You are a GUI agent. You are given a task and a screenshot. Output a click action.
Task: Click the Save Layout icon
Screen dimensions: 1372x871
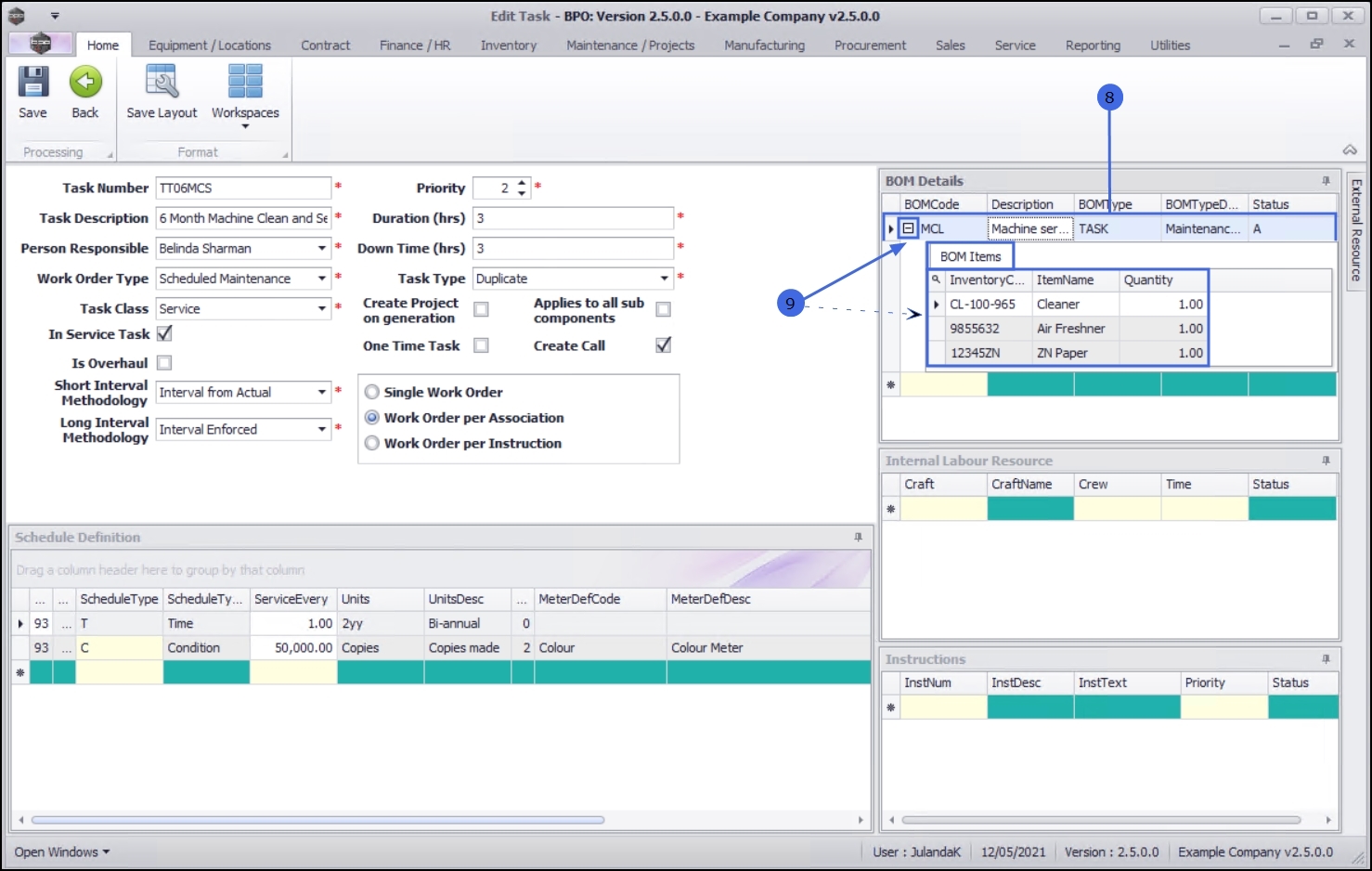(162, 83)
